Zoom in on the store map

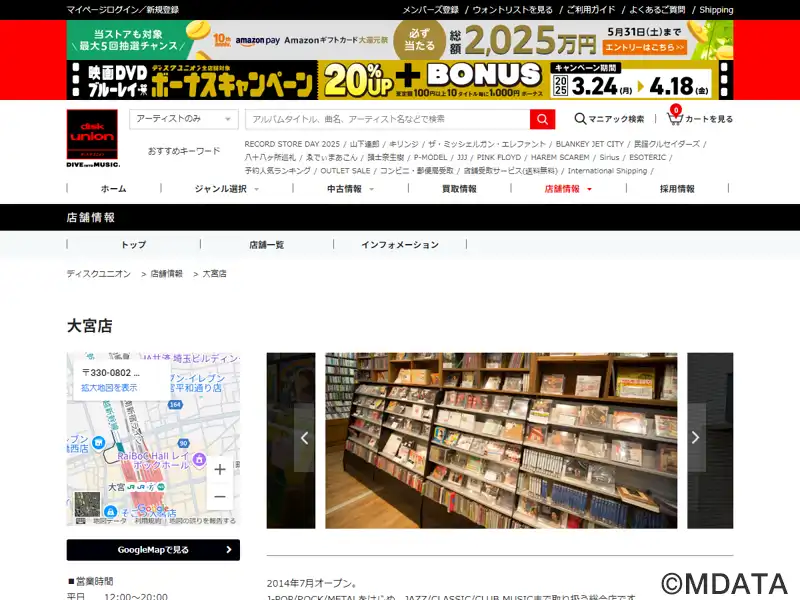tap(220, 469)
